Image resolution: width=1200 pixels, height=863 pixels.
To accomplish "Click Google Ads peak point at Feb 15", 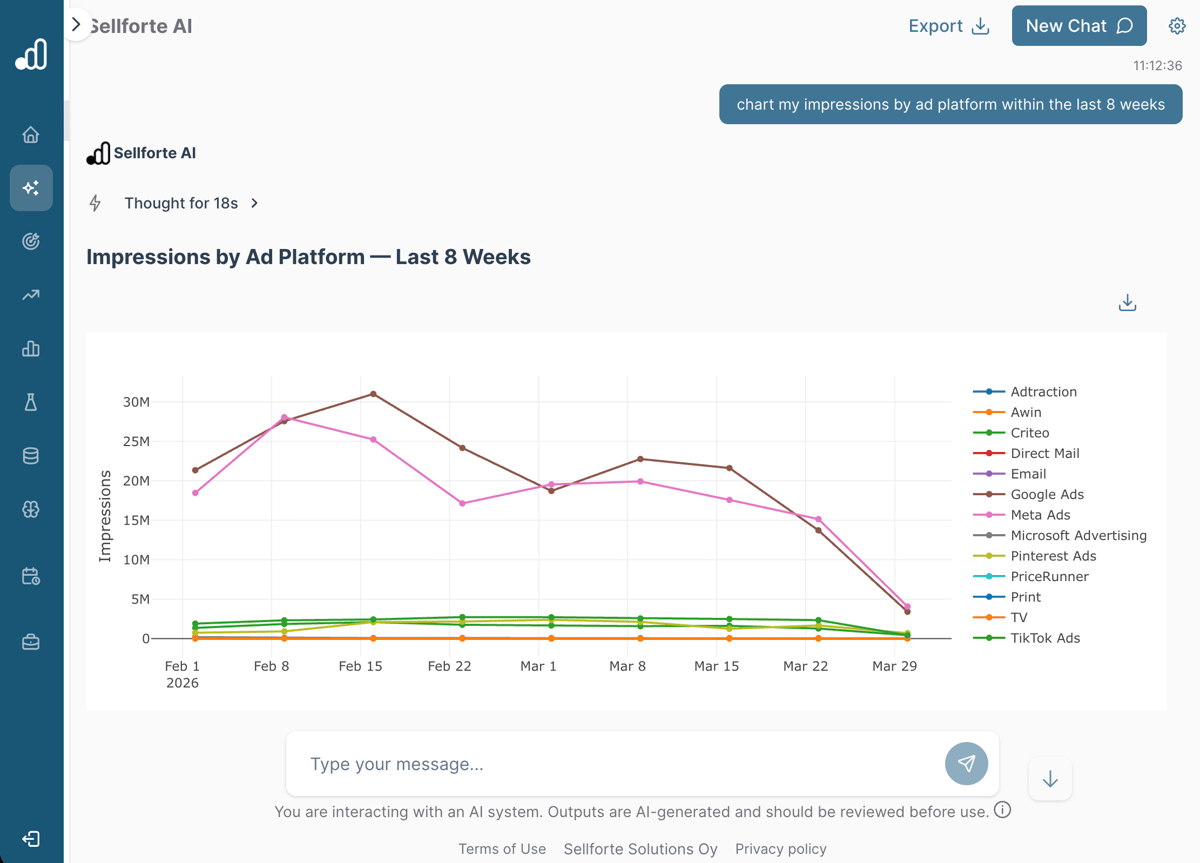I will [373, 394].
